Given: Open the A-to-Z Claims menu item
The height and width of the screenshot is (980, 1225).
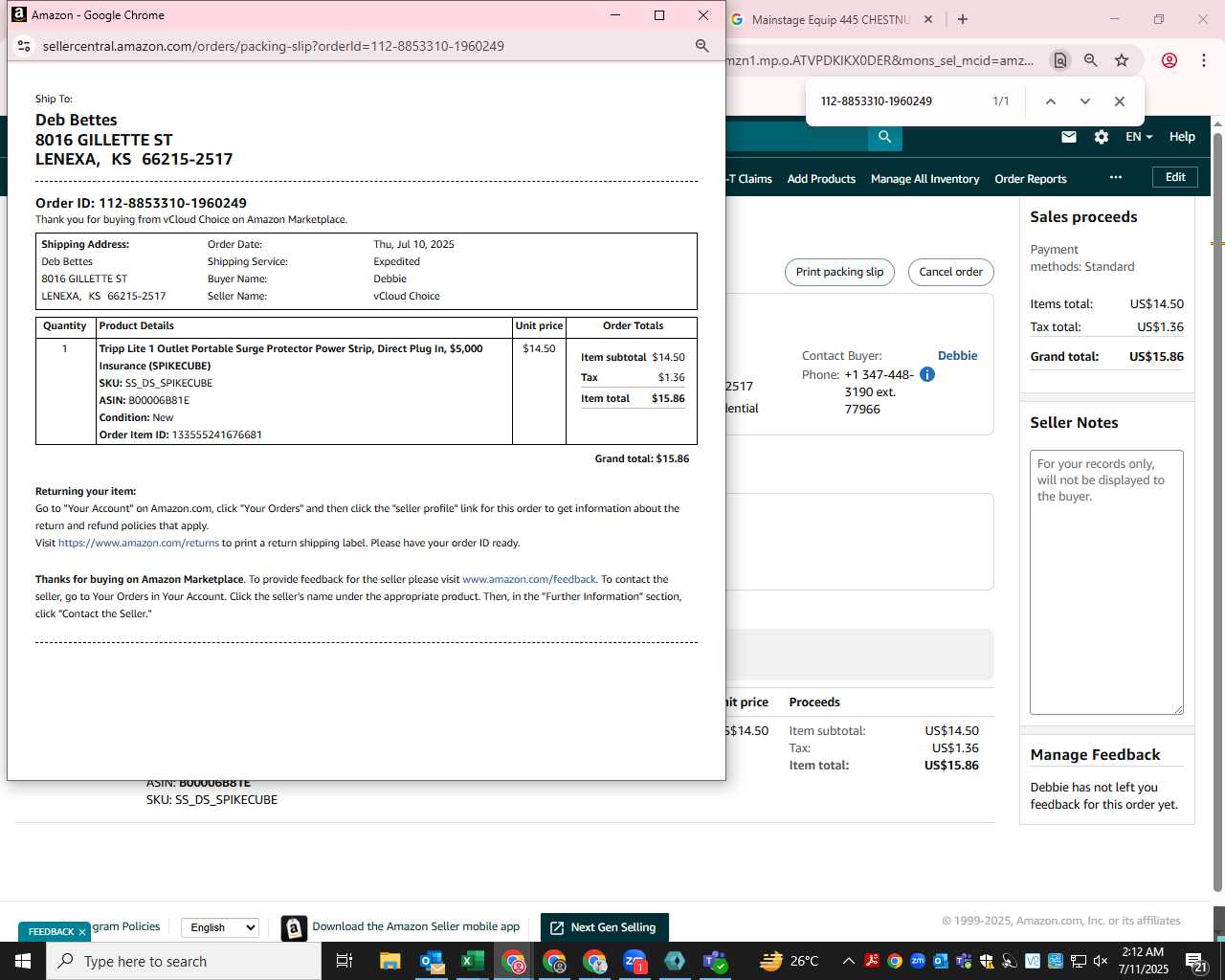Looking at the screenshot, I should pos(749,179).
